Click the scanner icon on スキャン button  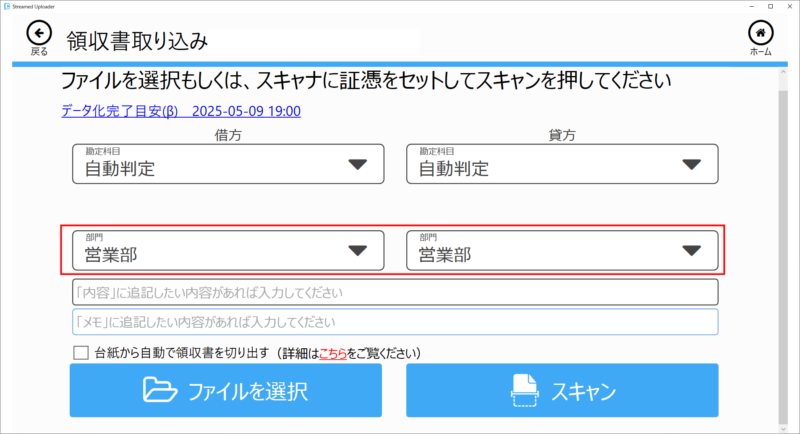coord(524,390)
